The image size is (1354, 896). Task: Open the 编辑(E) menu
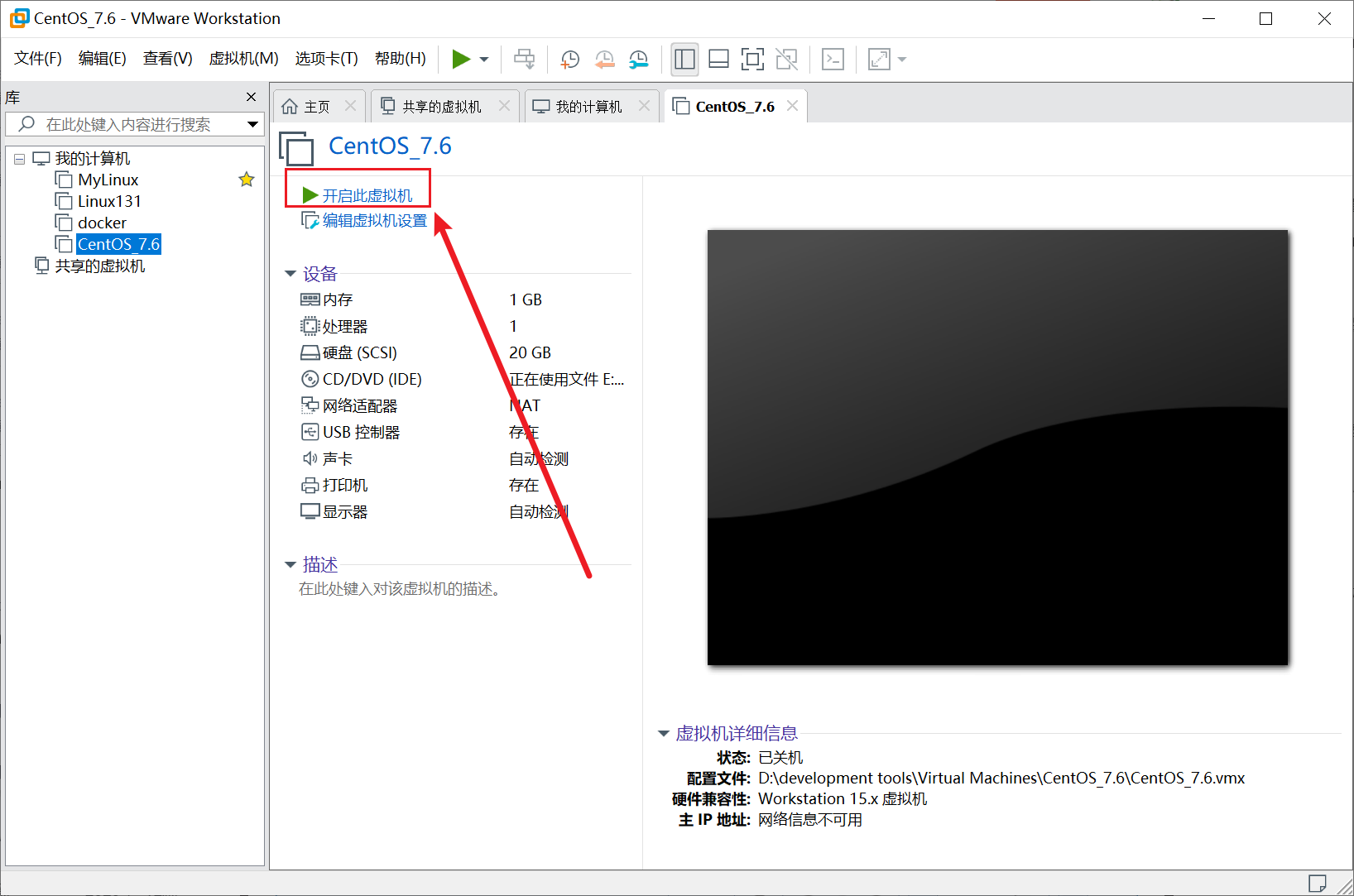(103, 59)
